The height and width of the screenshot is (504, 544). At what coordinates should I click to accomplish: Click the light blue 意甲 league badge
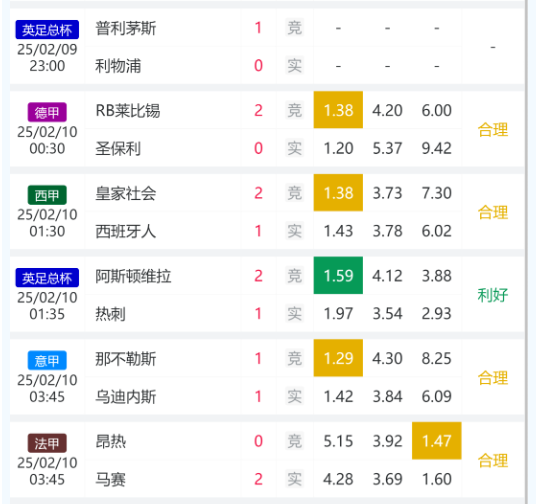tap(47, 360)
